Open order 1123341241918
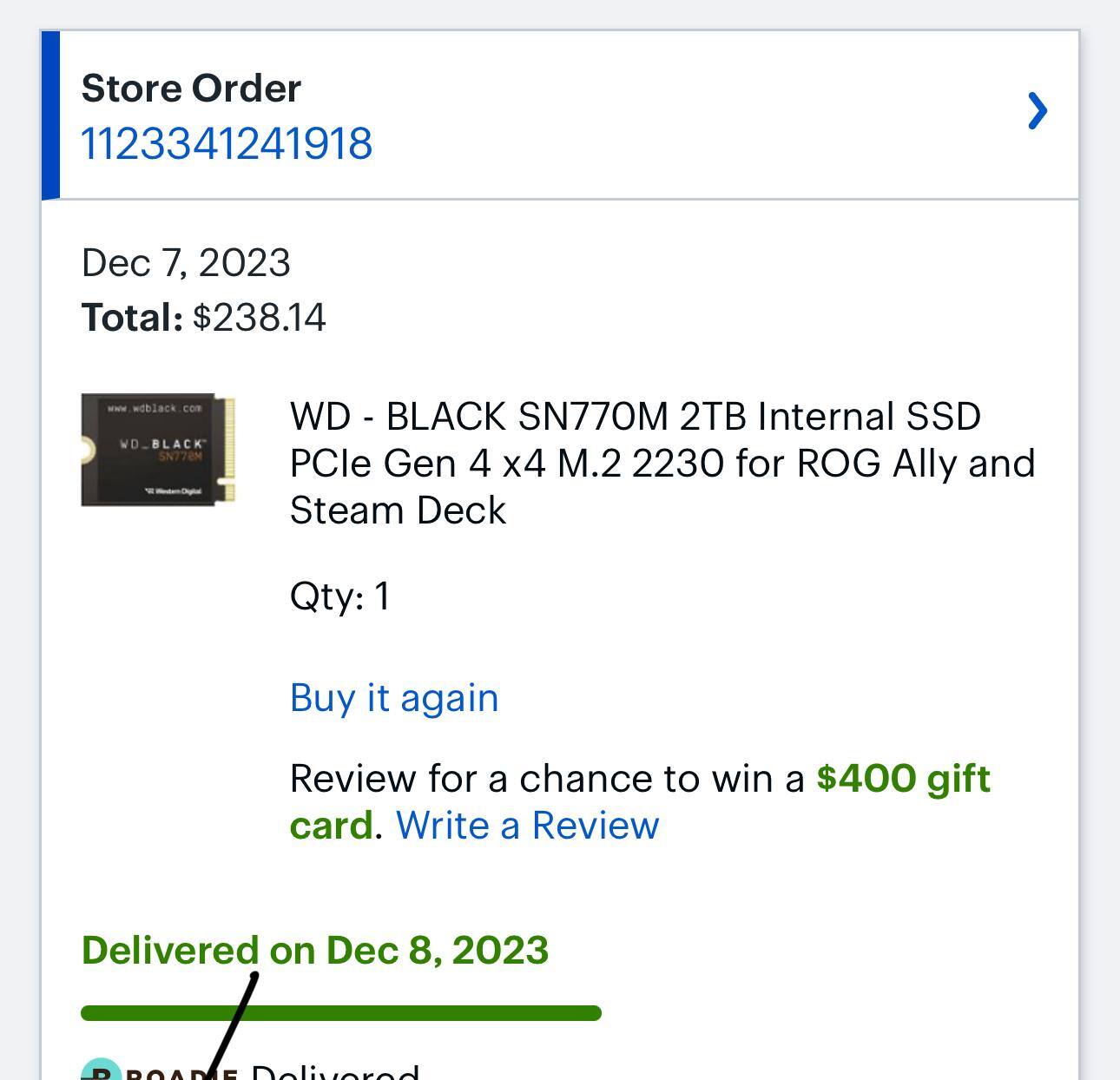 226,143
